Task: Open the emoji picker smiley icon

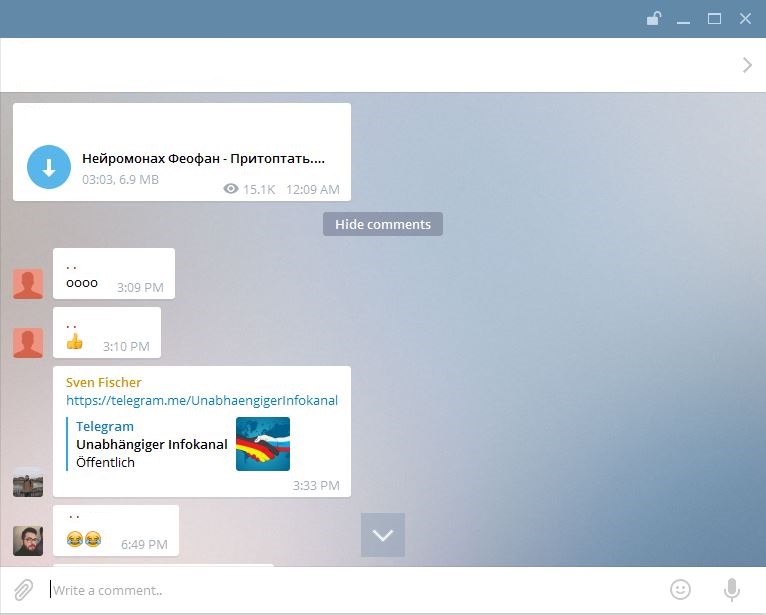Action: (680, 590)
